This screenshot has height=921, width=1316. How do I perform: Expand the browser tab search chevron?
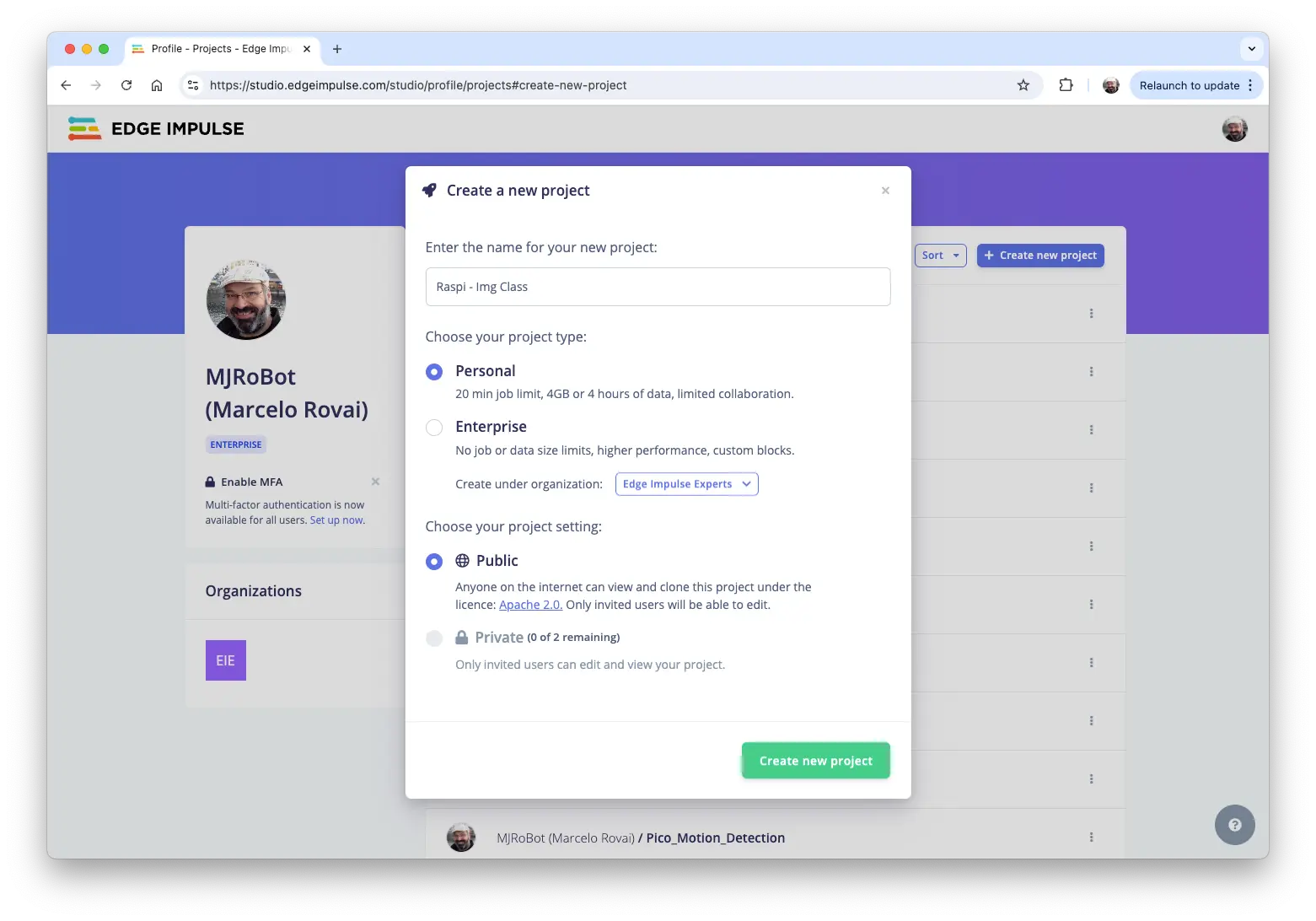pyautogui.click(x=1251, y=49)
